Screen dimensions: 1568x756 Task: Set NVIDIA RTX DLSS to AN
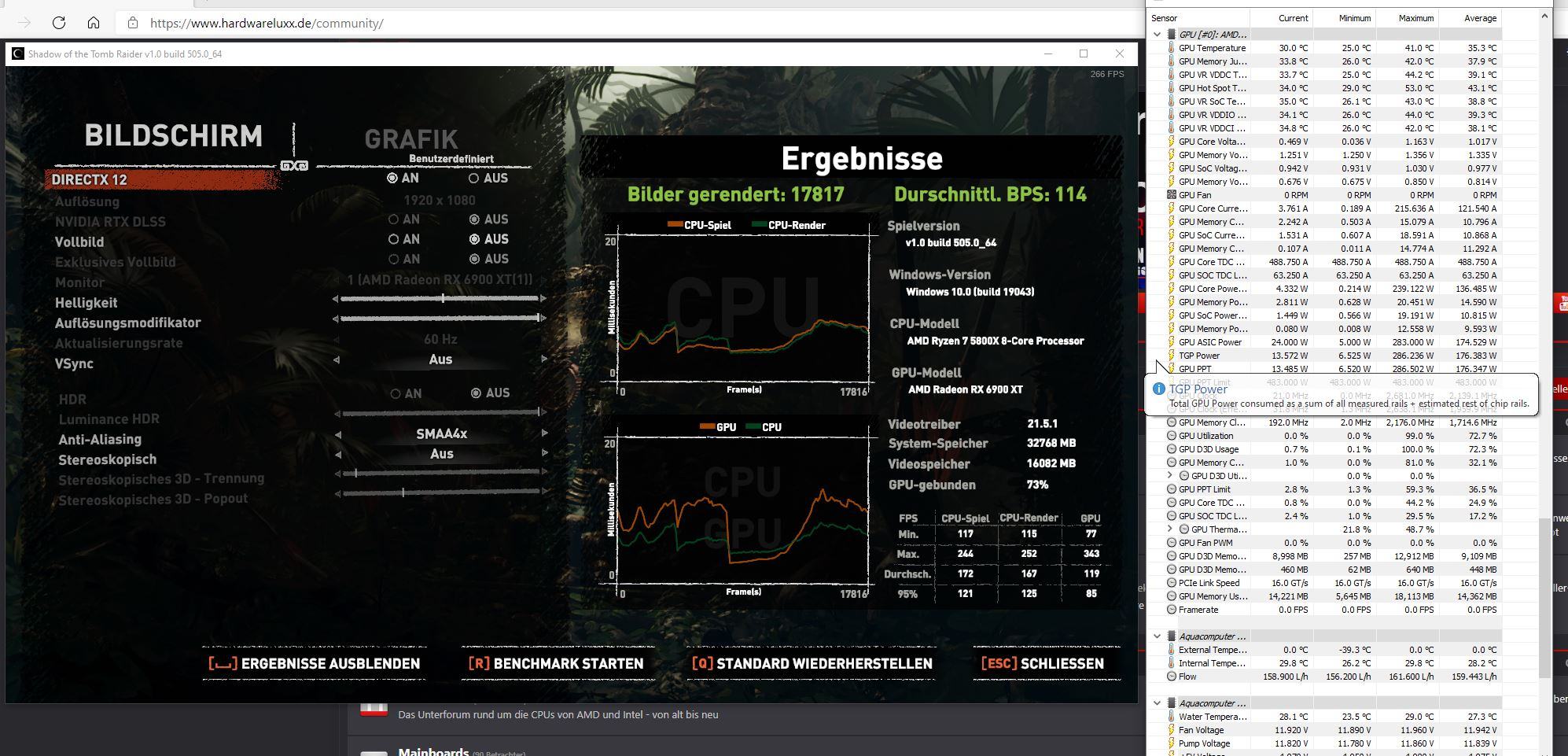(393, 219)
